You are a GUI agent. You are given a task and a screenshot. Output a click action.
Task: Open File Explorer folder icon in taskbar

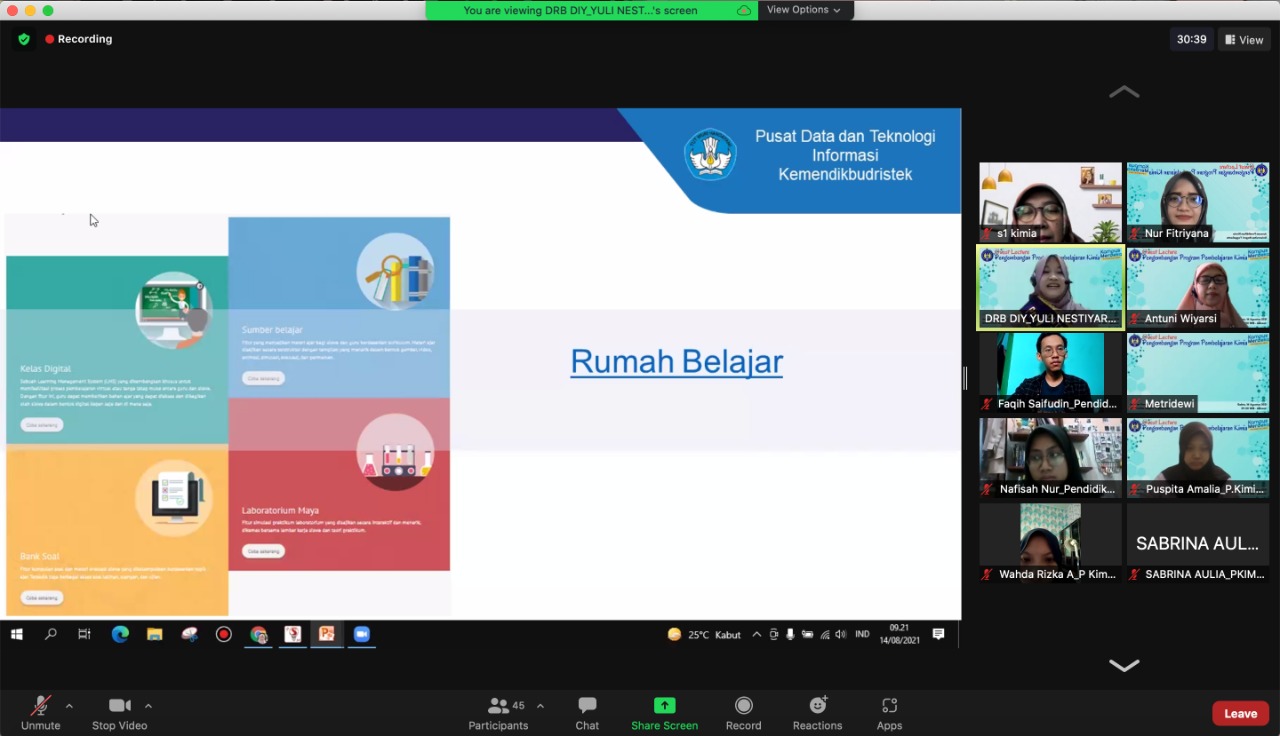[154, 634]
